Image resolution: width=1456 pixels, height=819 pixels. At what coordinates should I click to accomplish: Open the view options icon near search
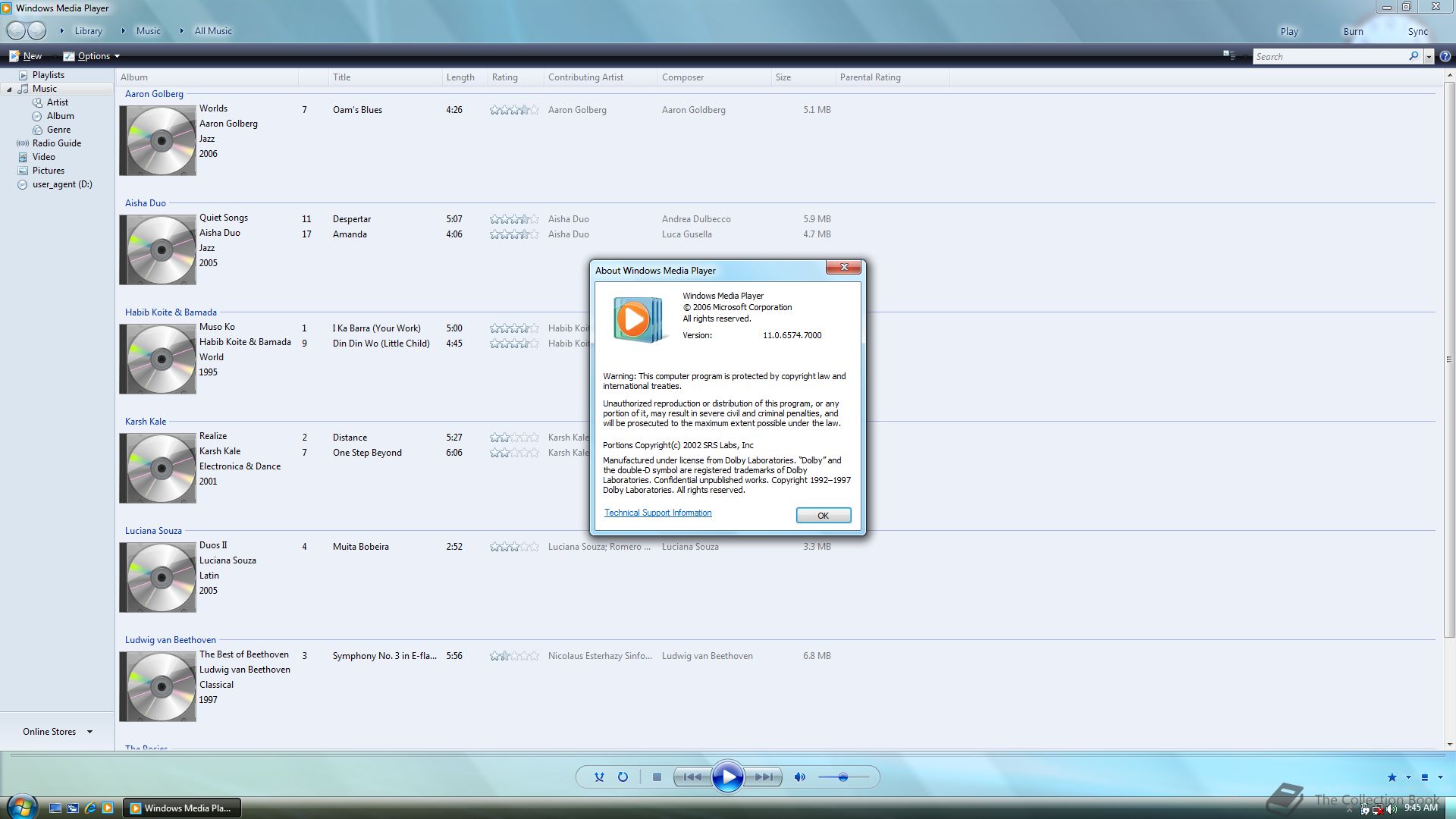coord(1229,55)
